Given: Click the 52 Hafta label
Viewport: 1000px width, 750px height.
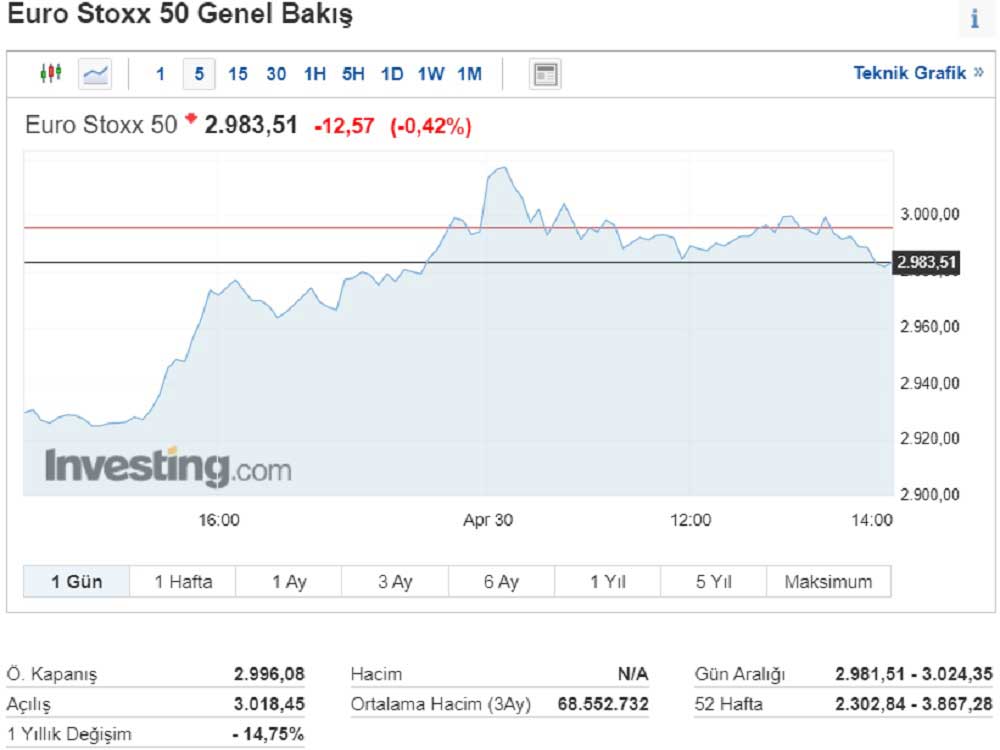Looking at the screenshot, I should point(728,704).
